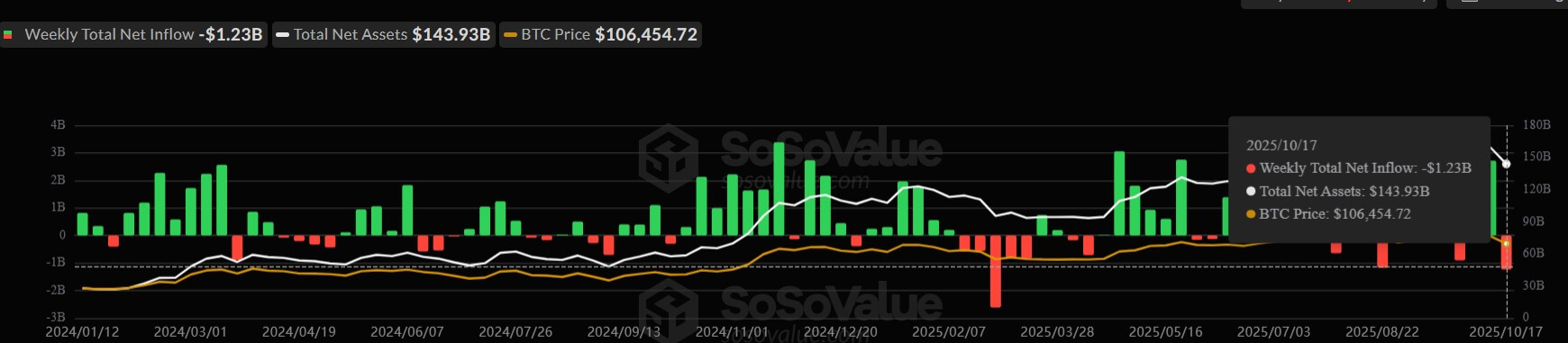Click the 2024/11/01 date label

click(732, 332)
